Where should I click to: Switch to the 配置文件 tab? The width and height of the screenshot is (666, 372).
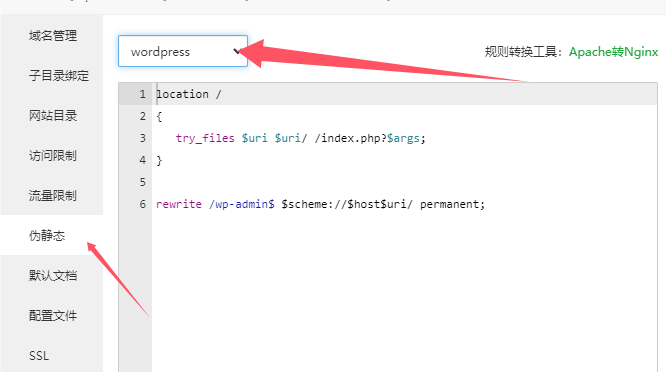coord(52,315)
